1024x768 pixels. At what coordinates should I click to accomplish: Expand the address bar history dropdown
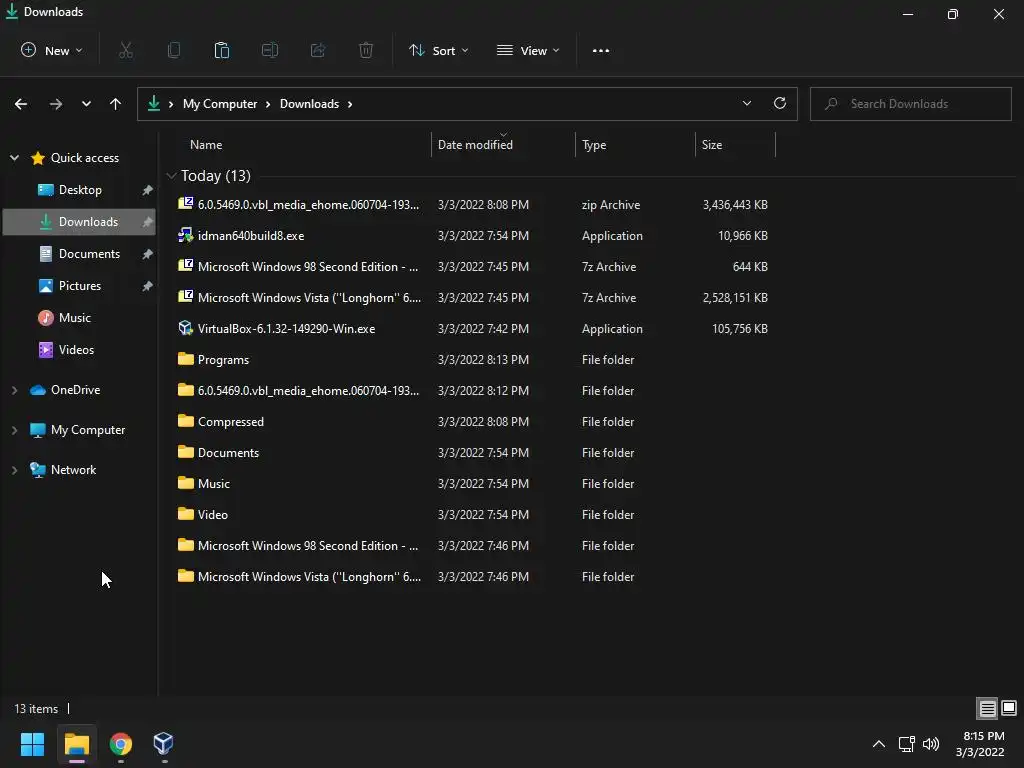[x=746, y=103]
